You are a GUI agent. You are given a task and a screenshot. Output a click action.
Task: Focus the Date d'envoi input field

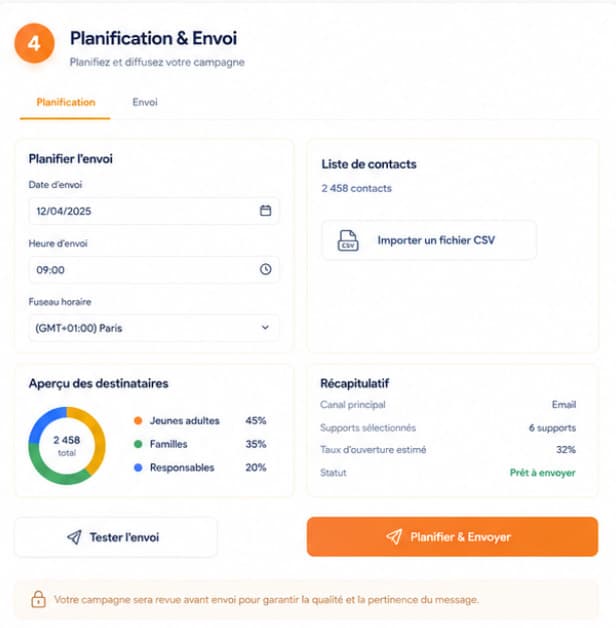(154, 211)
